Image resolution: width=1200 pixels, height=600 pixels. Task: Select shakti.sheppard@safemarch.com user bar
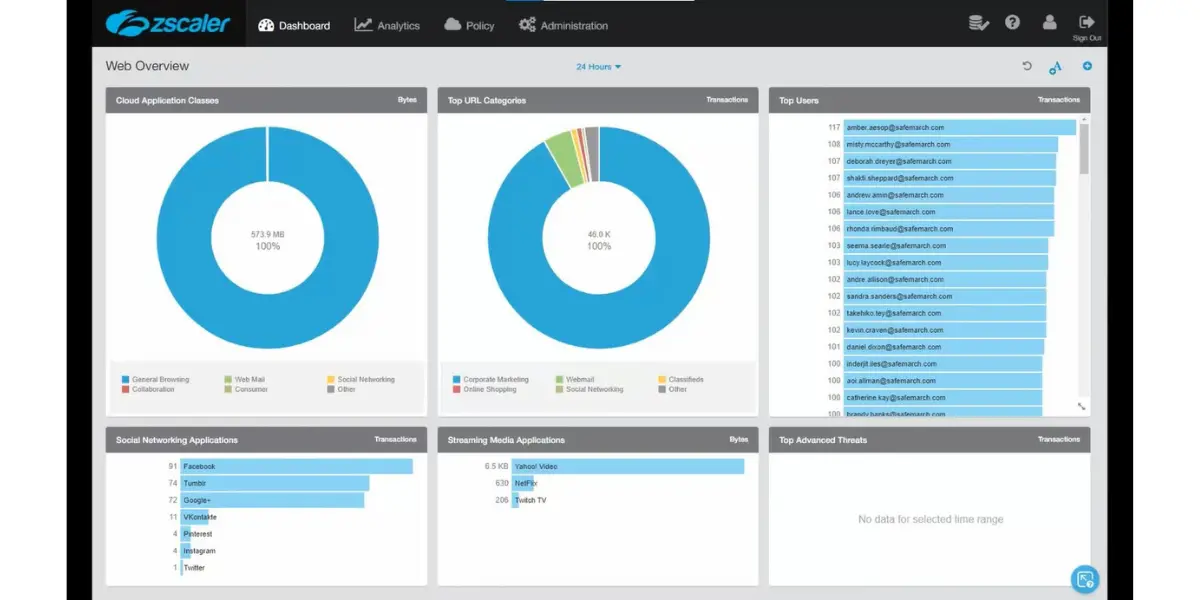(950, 178)
